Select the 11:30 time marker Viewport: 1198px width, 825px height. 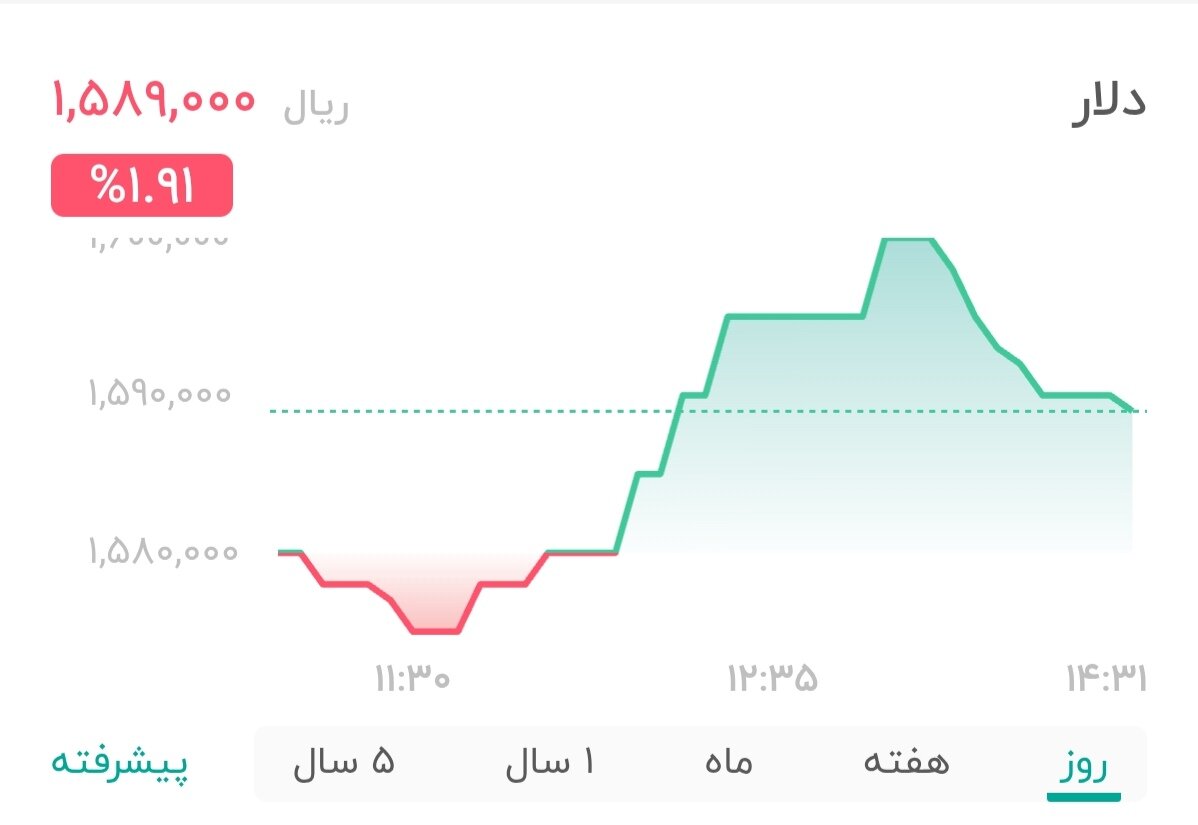(411, 679)
